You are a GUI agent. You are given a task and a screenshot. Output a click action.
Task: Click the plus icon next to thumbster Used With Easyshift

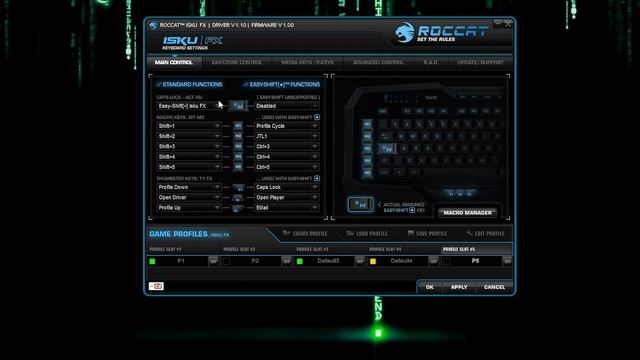point(317,178)
